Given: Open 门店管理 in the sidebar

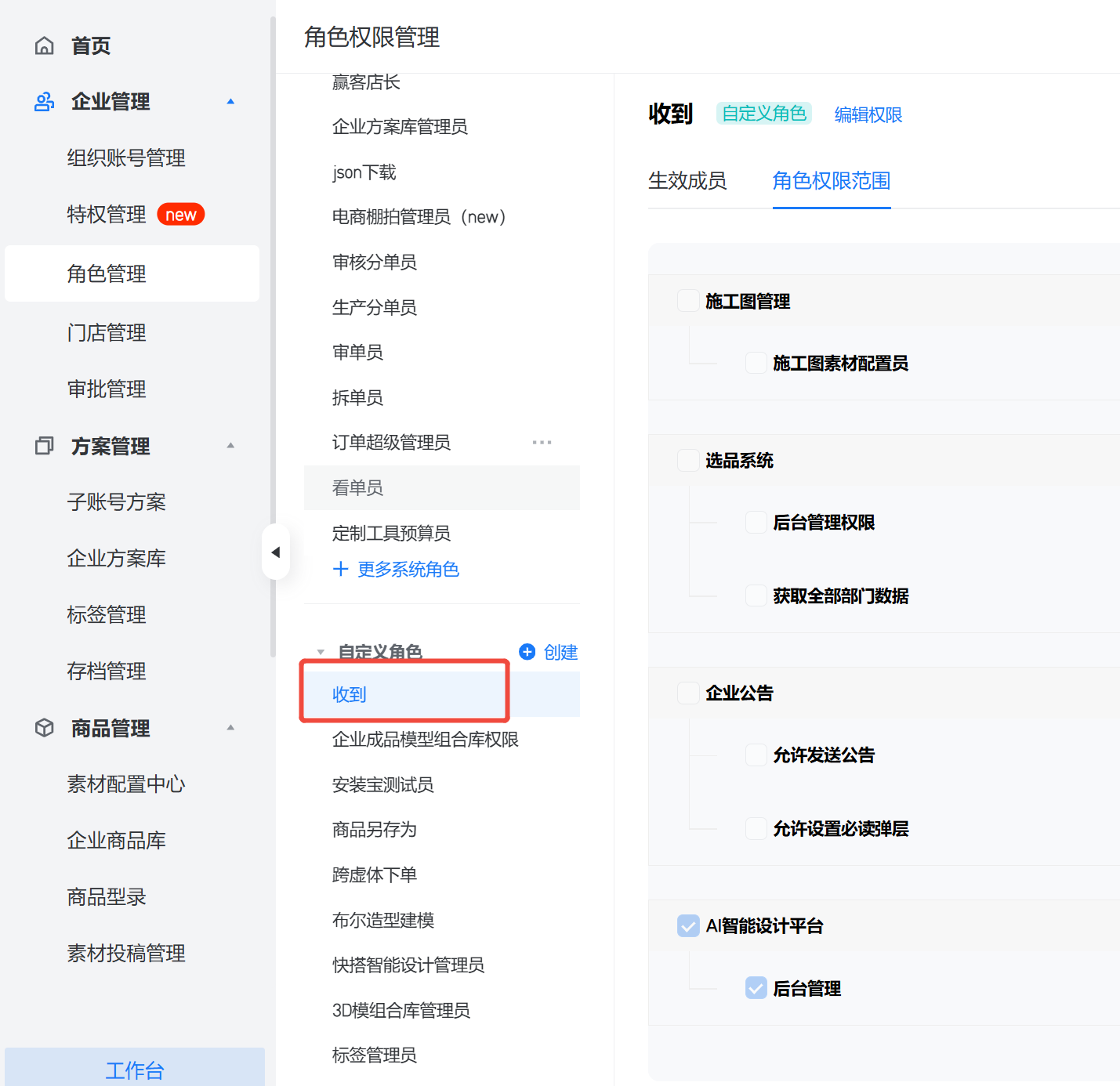Looking at the screenshot, I should pyautogui.click(x=107, y=333).
